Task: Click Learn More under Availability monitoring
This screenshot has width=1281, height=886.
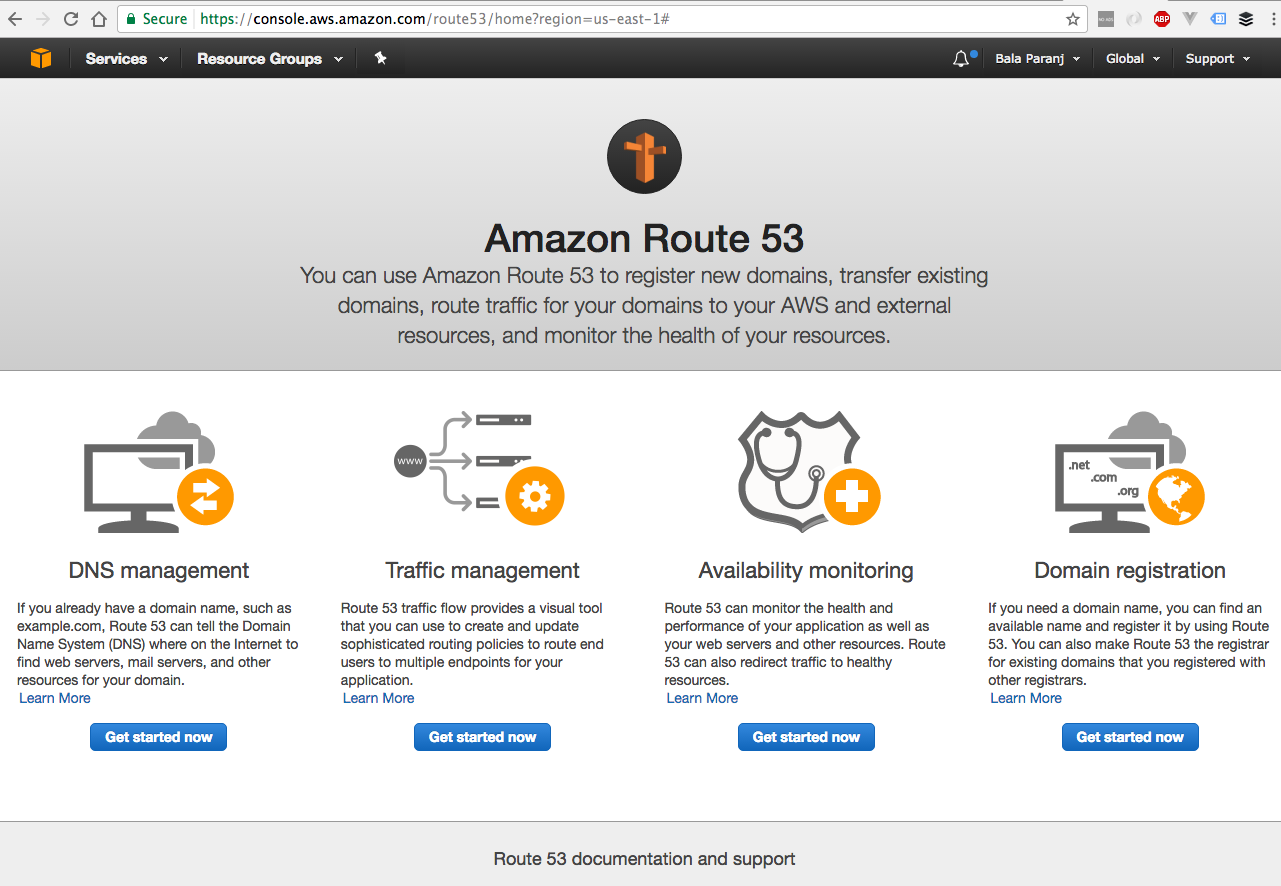Action: [702, 698]
